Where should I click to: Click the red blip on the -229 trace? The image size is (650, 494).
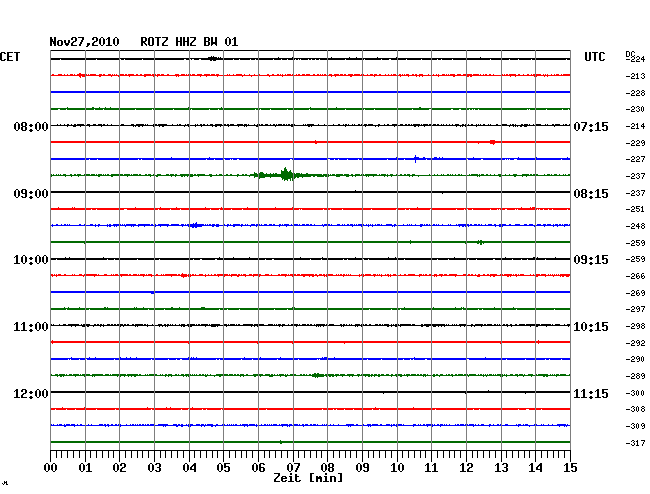point(492,142)
